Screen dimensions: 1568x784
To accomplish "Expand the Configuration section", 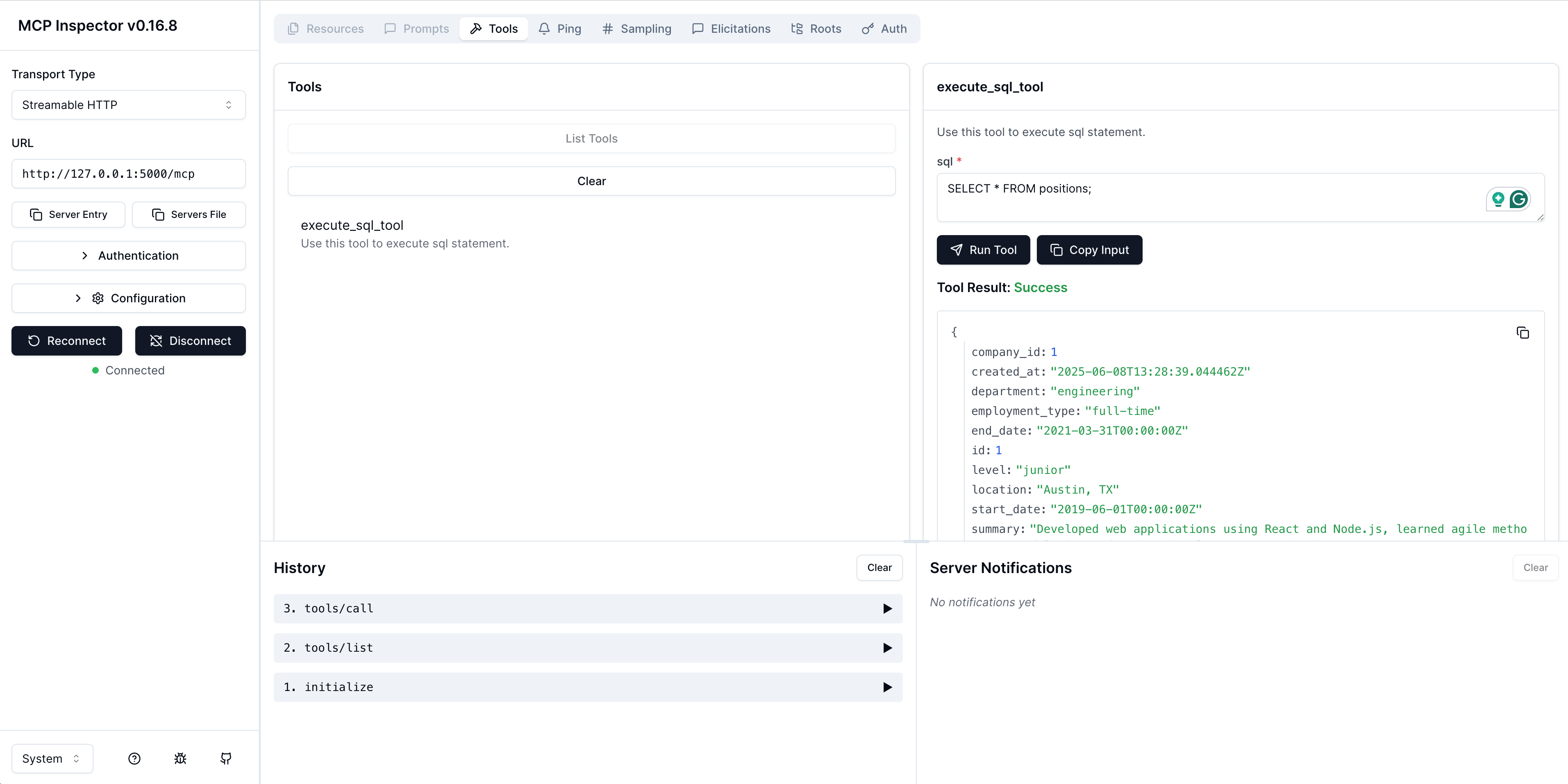I will pos(128,298).
